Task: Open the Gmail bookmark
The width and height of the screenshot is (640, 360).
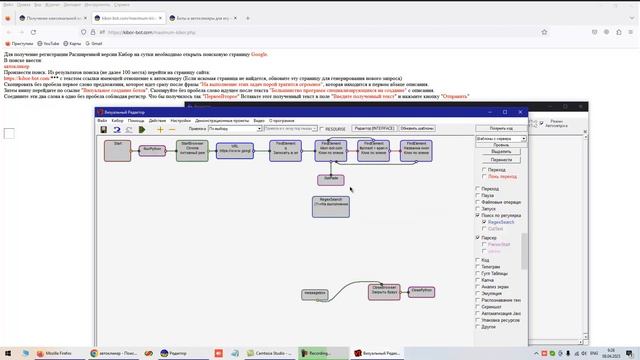Action: [x=94, y=43]
